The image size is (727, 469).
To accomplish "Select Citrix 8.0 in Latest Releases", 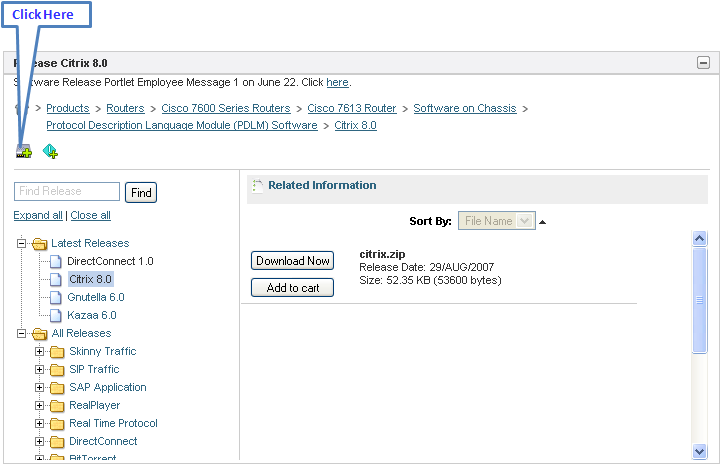I will pos(90,279).
